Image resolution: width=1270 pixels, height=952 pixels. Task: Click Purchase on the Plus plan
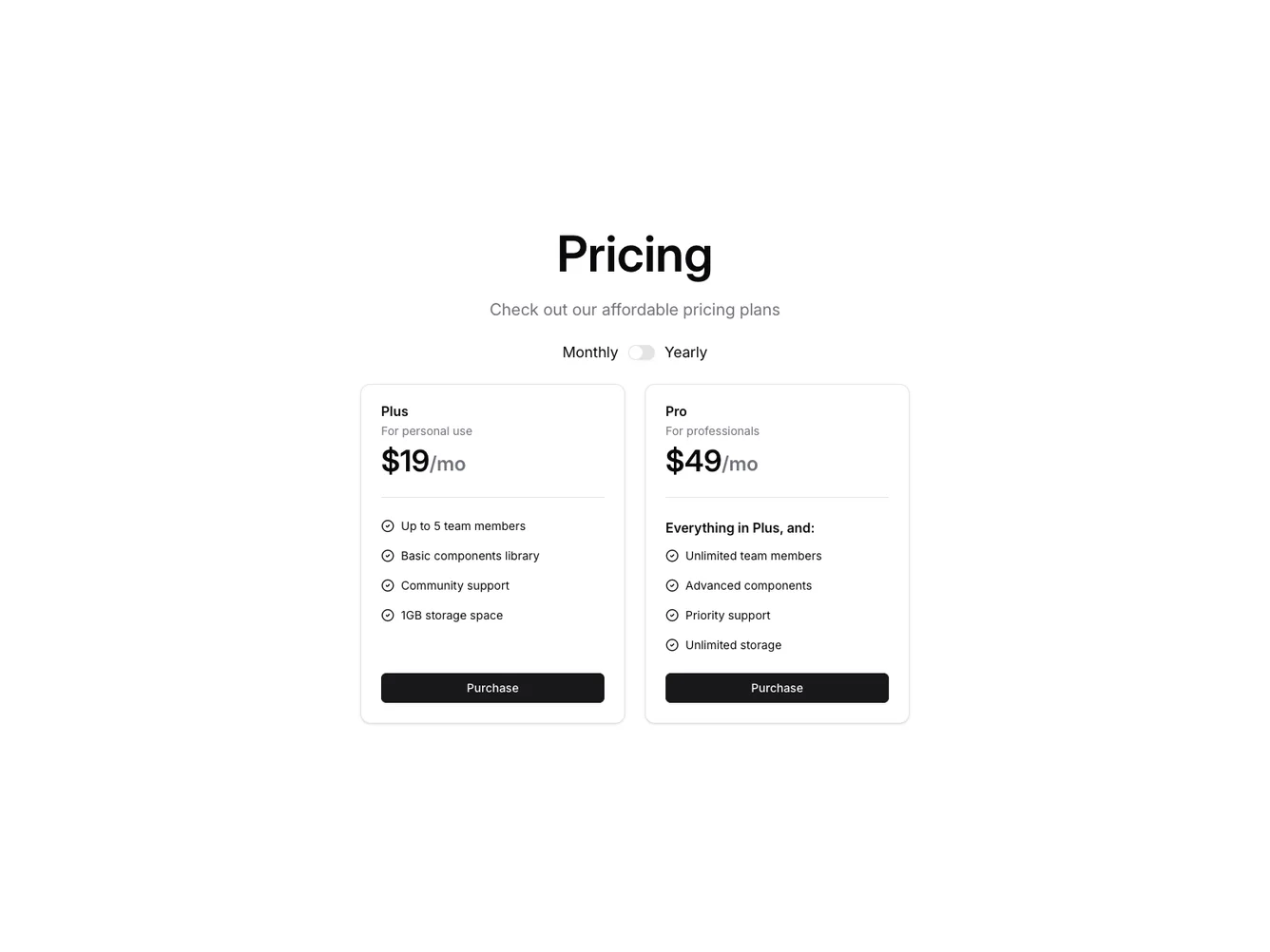[x=492, y=687]
